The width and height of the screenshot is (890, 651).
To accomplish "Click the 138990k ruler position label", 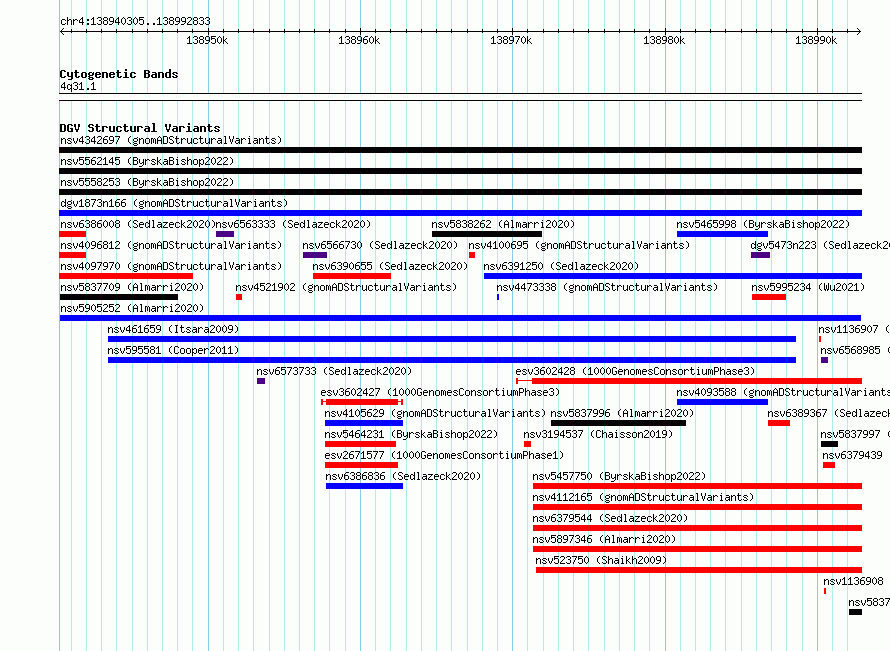I will [x=816, y=40].
